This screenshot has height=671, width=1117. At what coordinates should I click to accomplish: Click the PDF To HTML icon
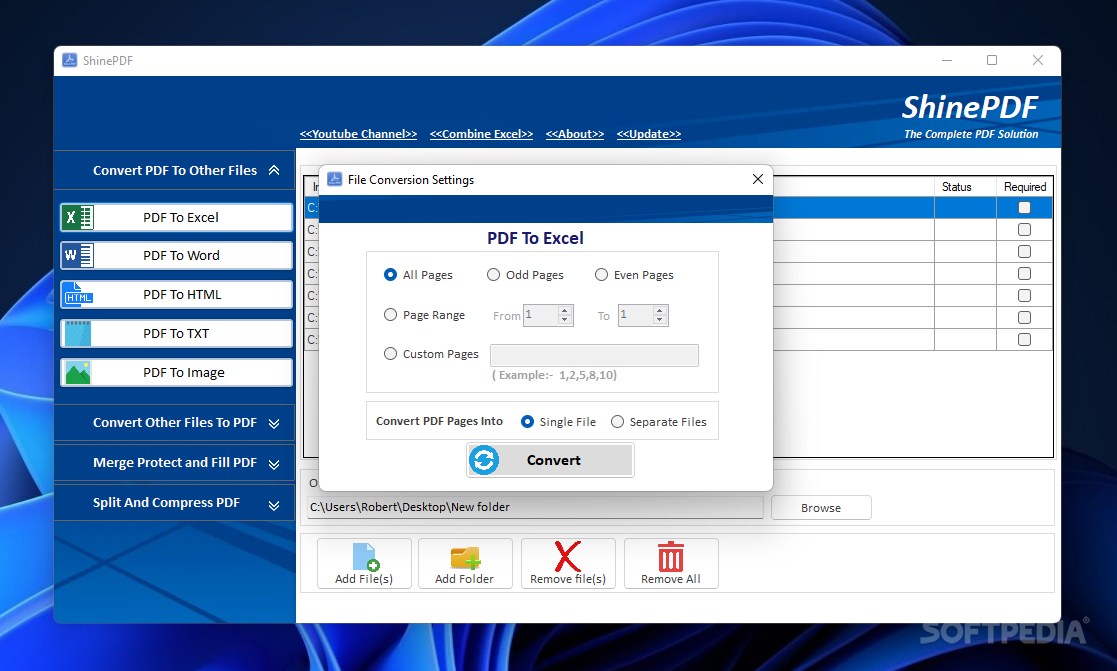point(78,294)
